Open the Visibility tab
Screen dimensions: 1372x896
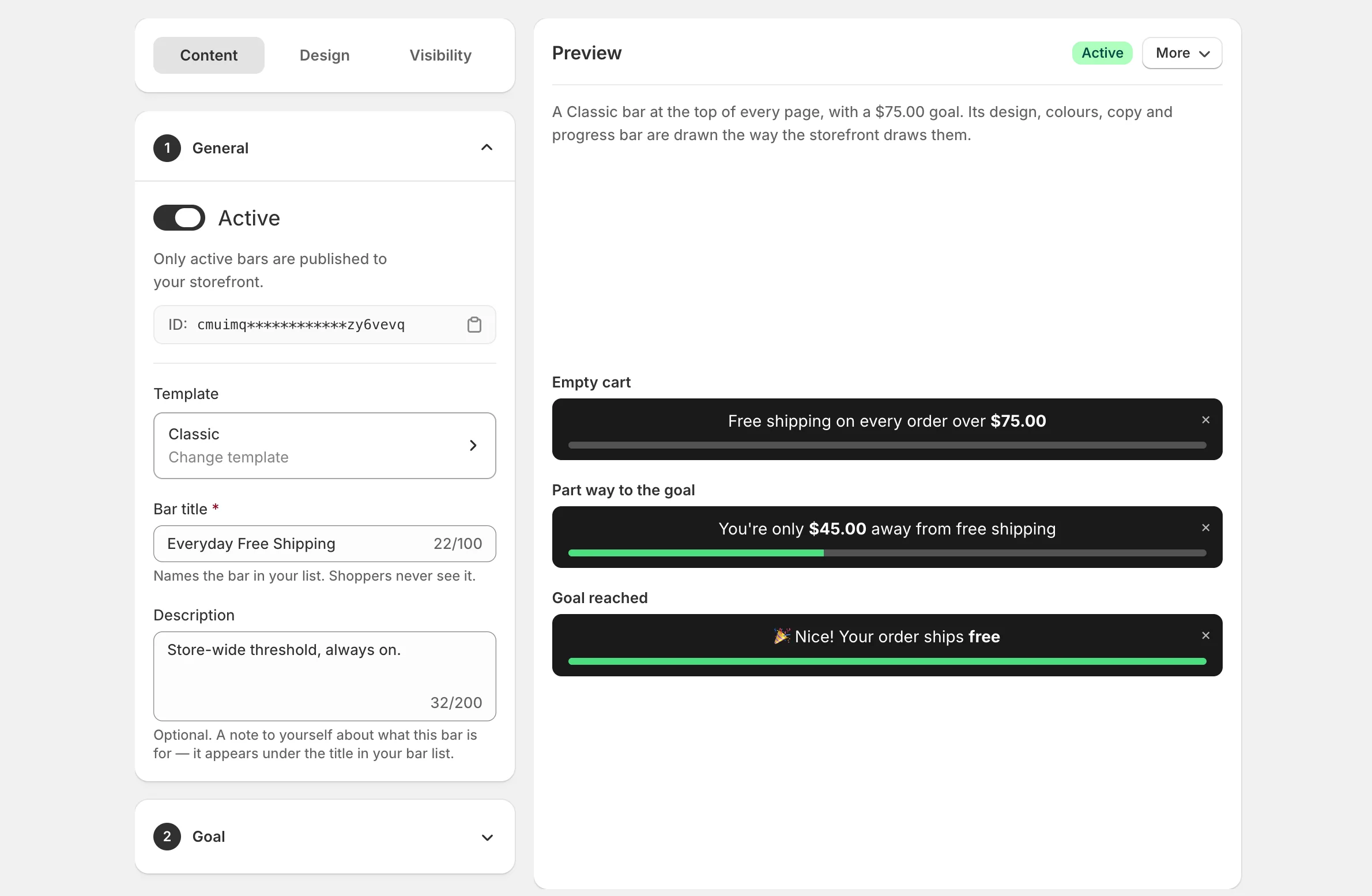[x=440, y=55]
